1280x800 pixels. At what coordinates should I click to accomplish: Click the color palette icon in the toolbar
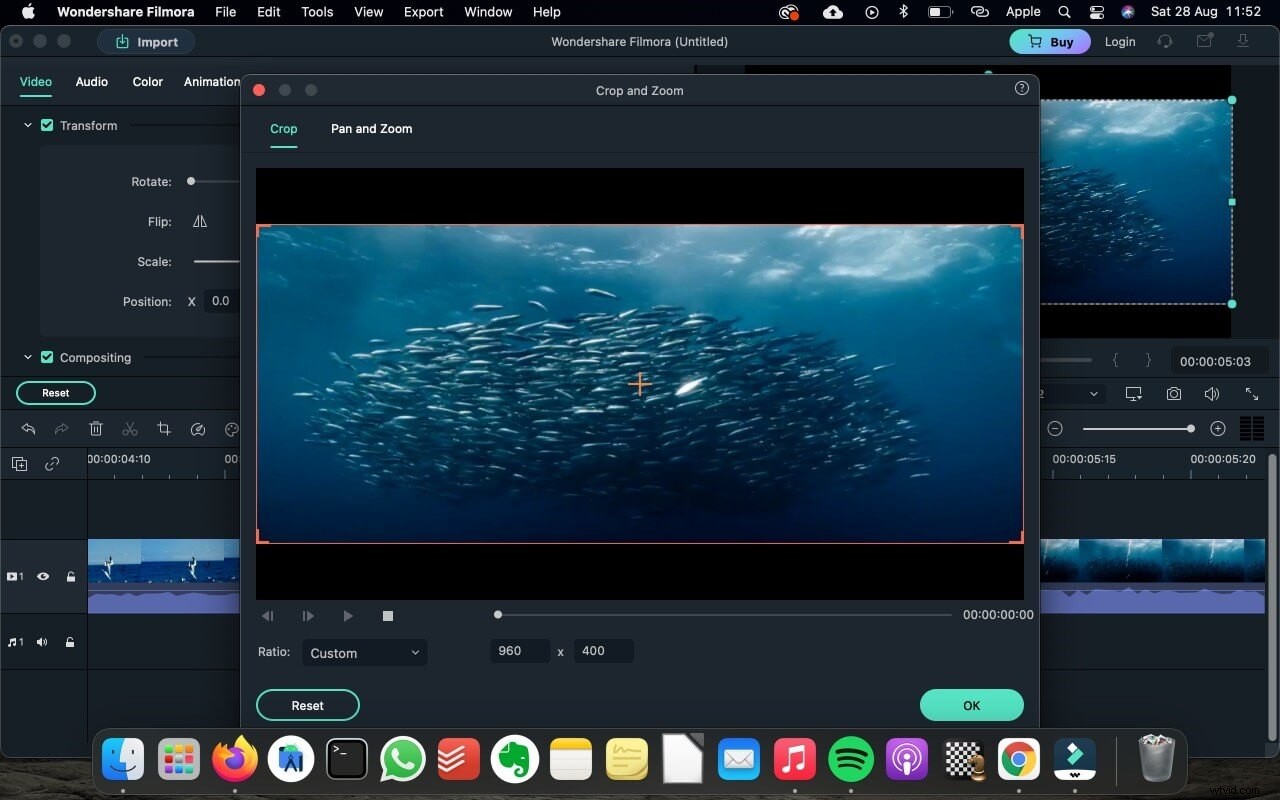coord(231,429)
